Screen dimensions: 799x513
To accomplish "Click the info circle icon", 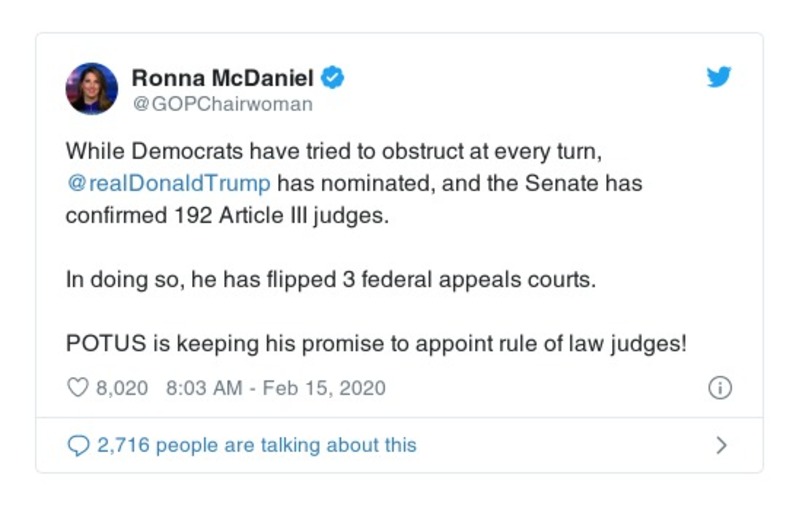I will point(719,388).
